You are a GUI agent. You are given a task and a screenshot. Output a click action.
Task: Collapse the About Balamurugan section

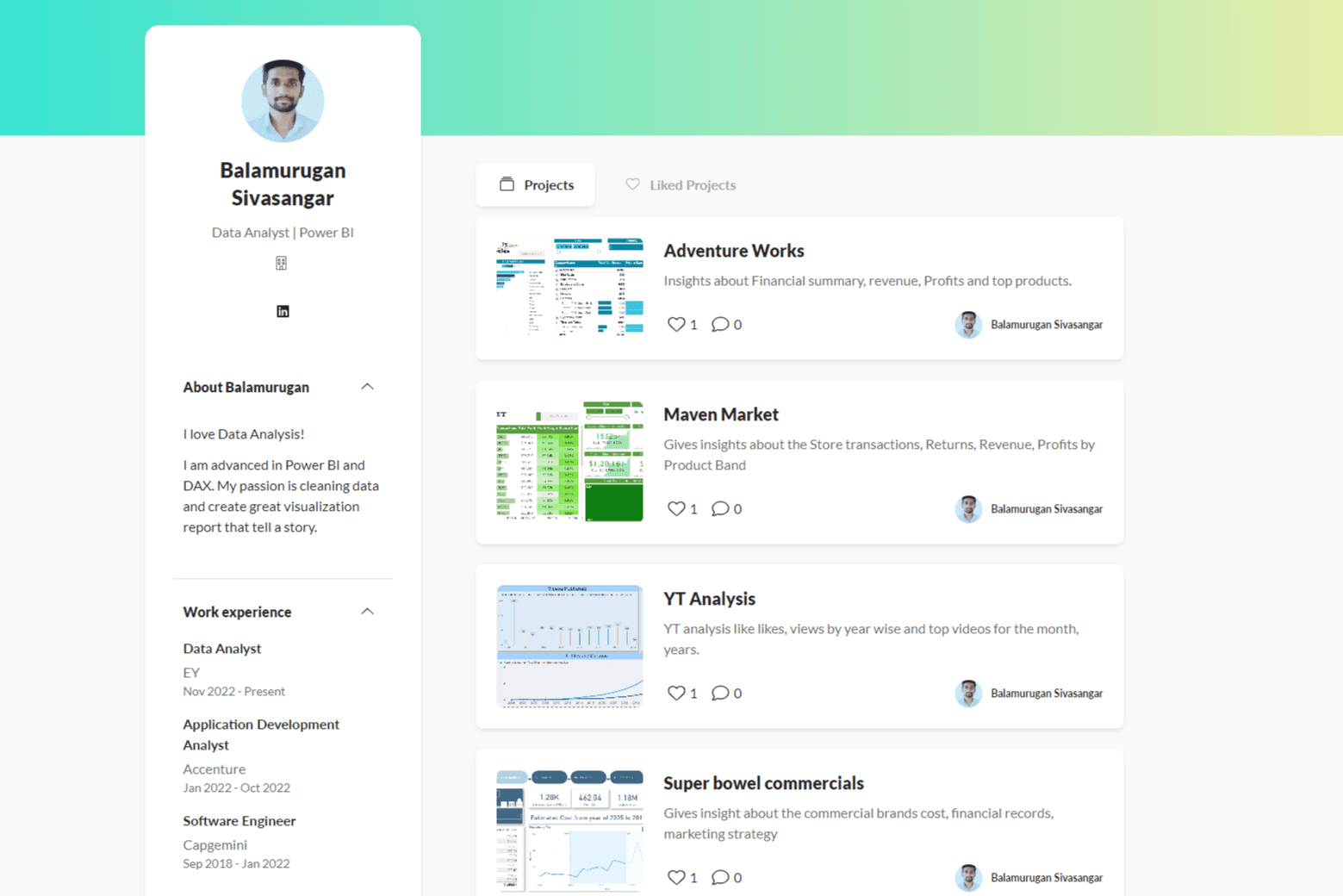click(367, 387)
